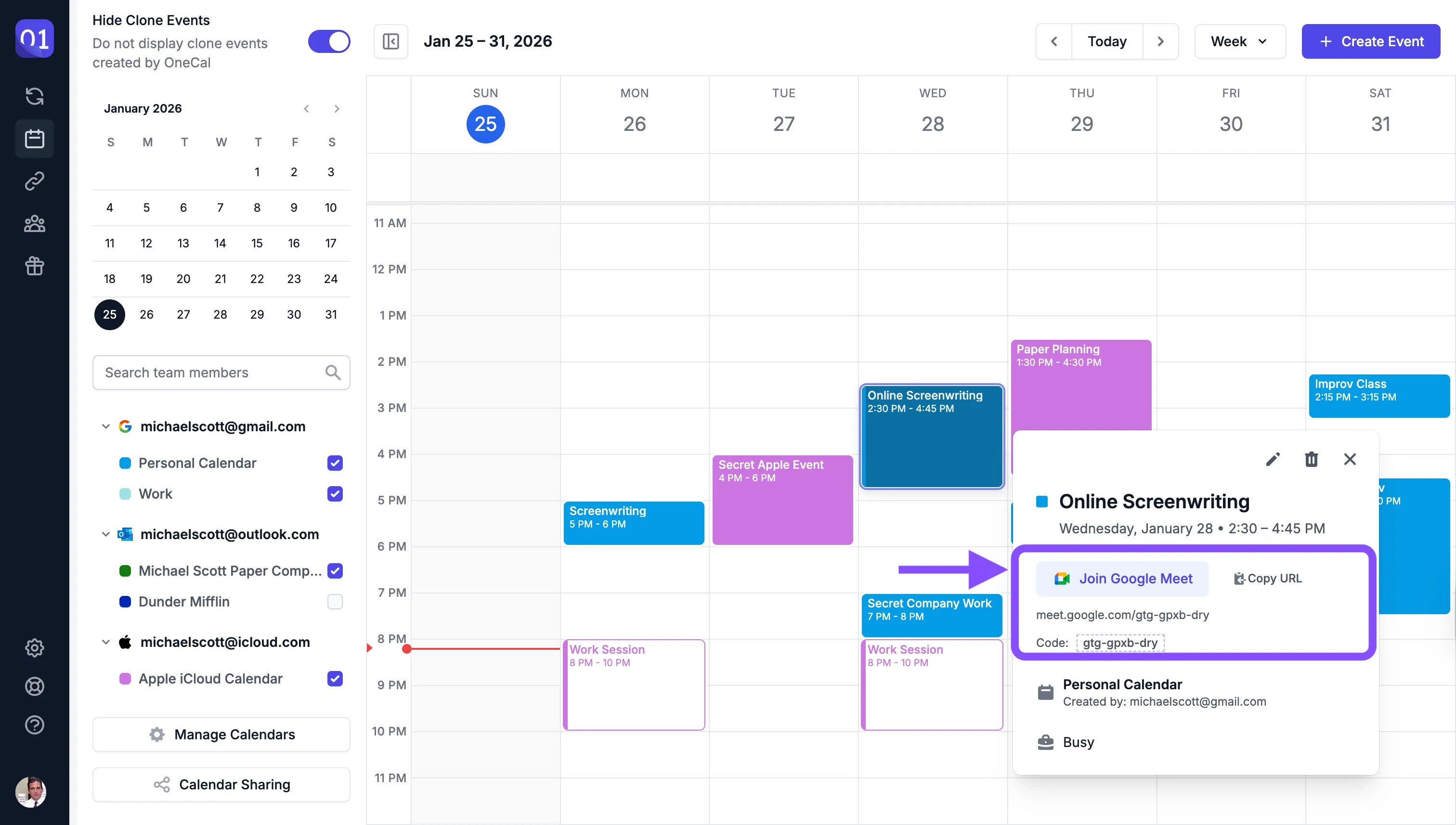Enable the Dunder Mifflin calendar
Image resolution: width=1456 pixels, height=825 pixels.
pos(335,602)
